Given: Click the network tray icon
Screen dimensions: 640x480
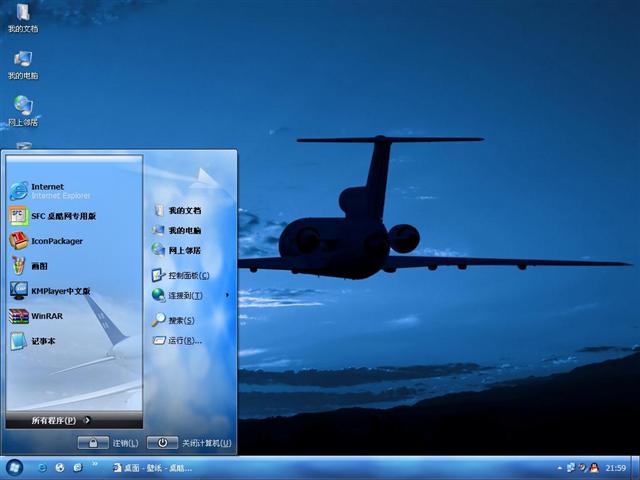Looking at the screenshot, I should 571,468.
